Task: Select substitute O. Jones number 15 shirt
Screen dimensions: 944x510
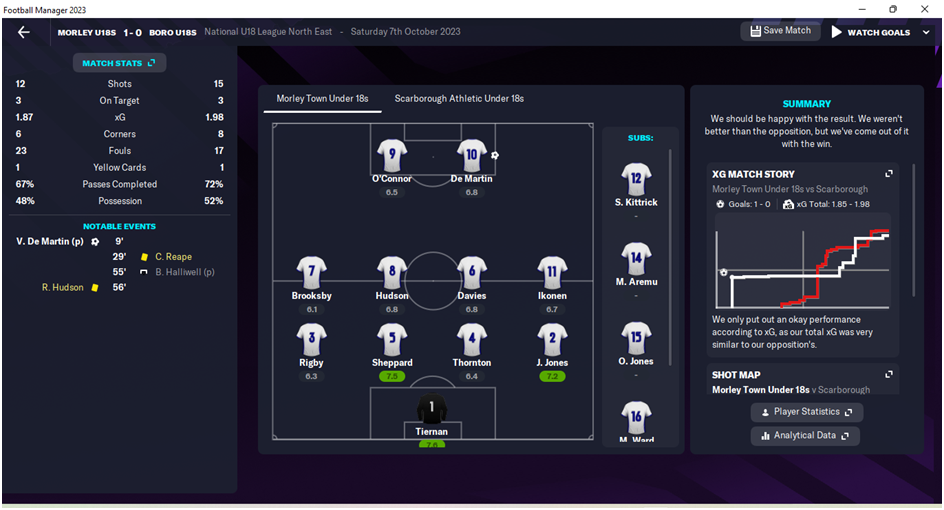Action: pyautogui.click(x=636, y=338)
